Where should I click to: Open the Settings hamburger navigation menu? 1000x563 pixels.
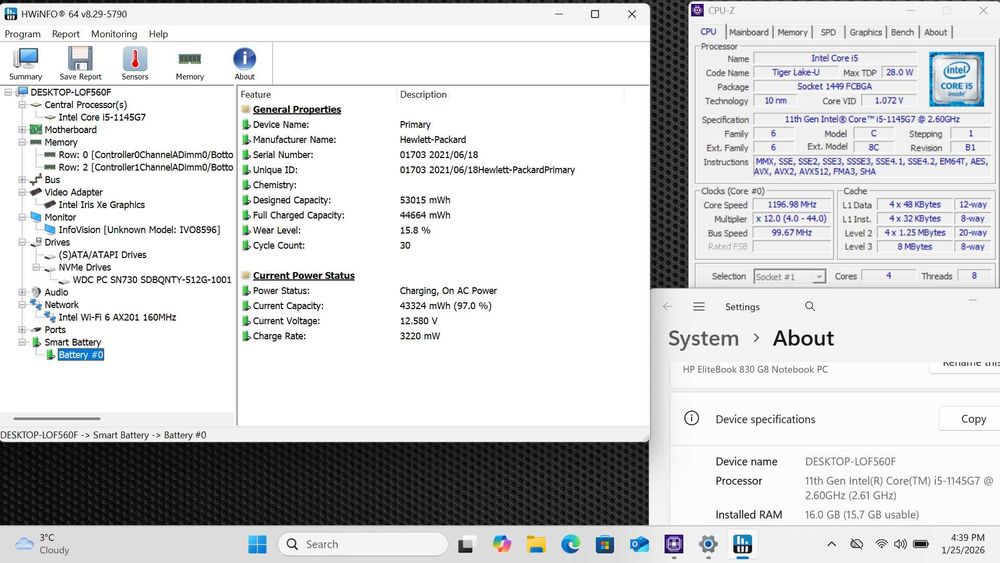click(x=699, y=307)
